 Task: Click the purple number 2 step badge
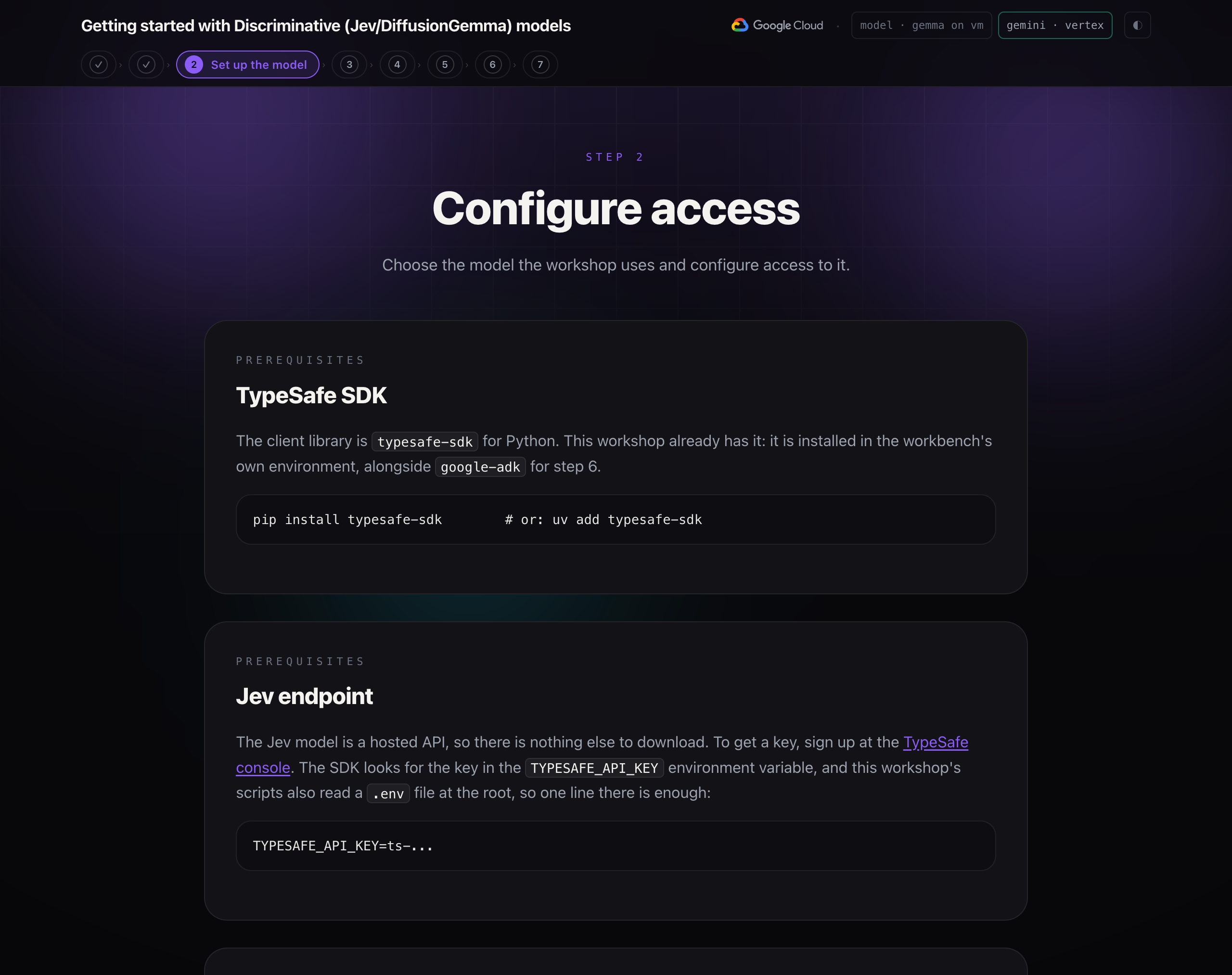(x=194, y=64)
